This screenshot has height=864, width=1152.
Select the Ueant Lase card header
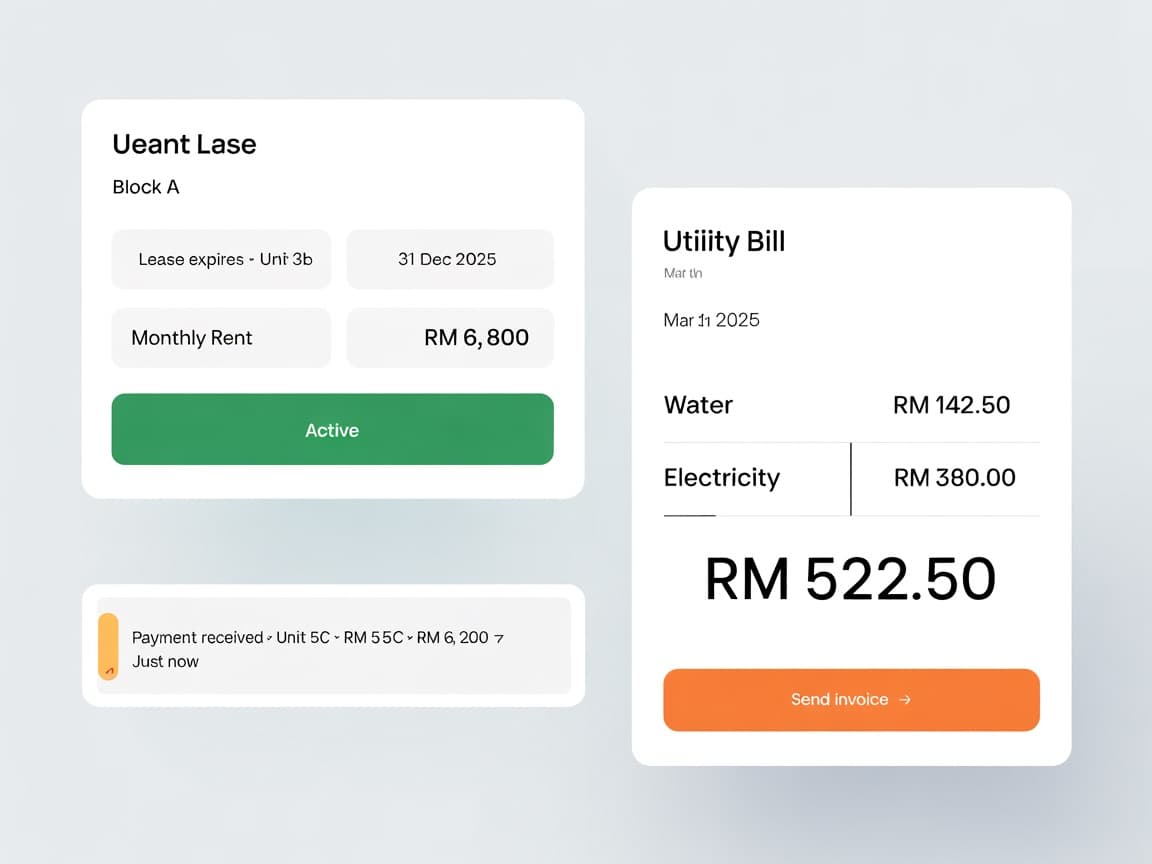185,144
